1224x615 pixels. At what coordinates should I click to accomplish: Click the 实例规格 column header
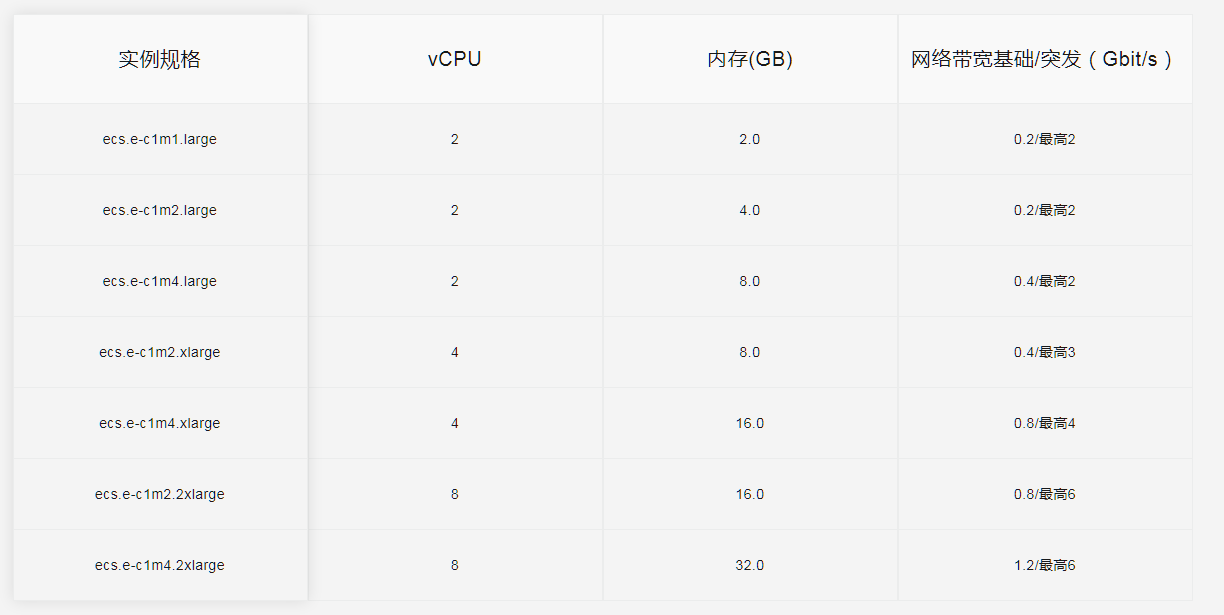click(x=160, y=59)
